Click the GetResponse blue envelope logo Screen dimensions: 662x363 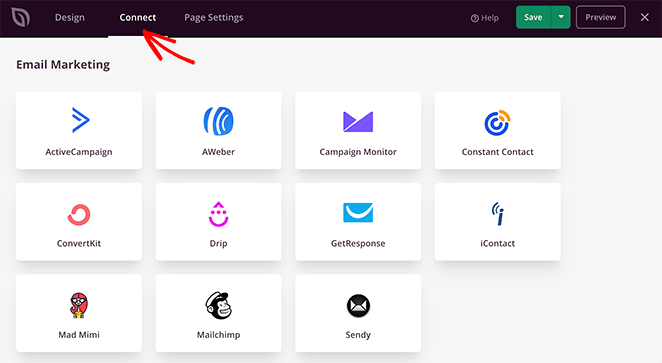tap(358, 212)
